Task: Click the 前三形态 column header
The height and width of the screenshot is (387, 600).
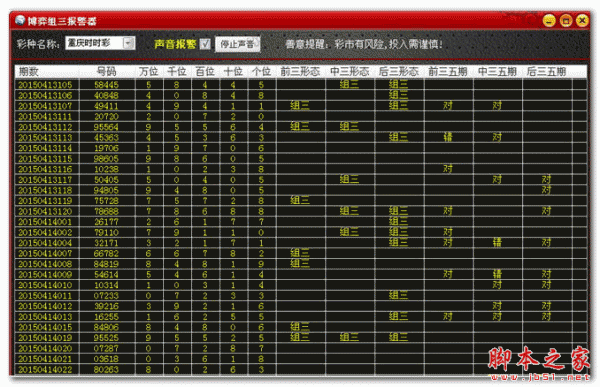Action: 300,72
